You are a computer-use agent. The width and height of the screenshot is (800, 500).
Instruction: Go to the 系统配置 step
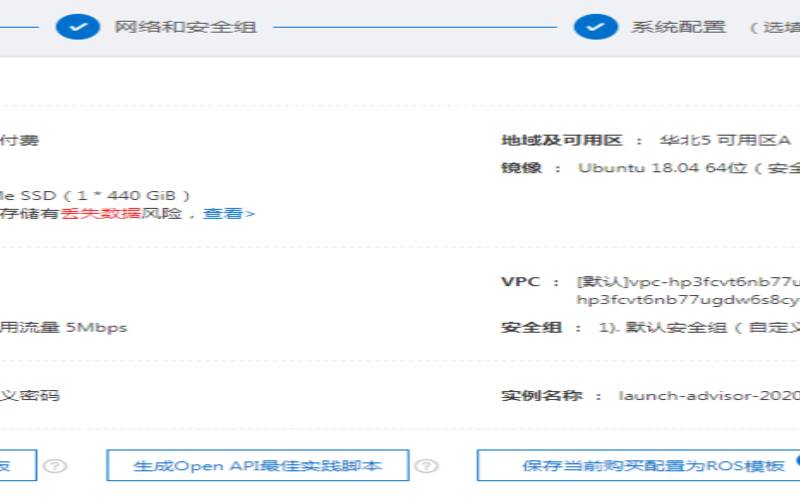point(678,27)
